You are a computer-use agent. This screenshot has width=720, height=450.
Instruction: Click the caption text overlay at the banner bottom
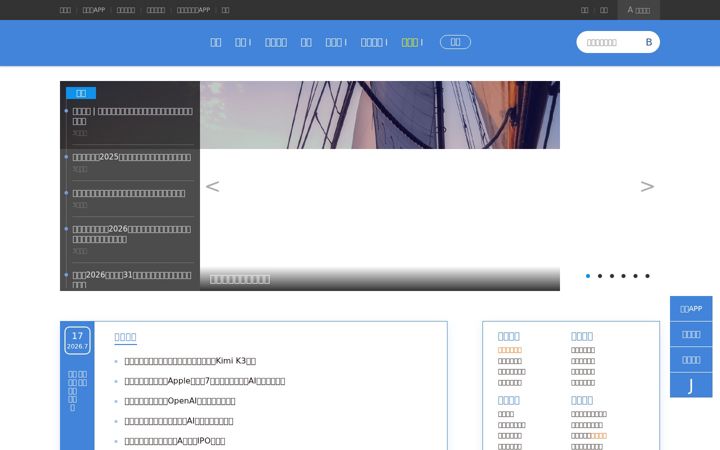pos(240,279)
